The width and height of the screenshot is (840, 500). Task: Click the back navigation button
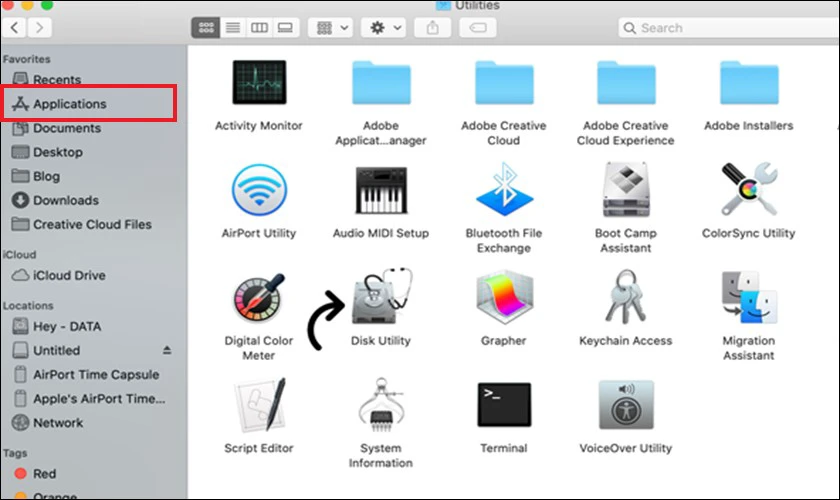(x=14, y=28)
